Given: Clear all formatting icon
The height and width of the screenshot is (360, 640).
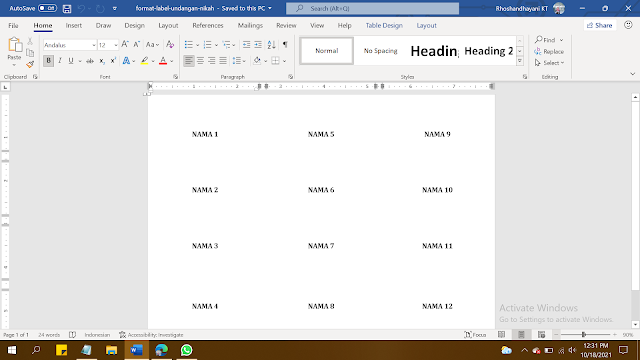Looking at the screenshot, I should 170,44.
